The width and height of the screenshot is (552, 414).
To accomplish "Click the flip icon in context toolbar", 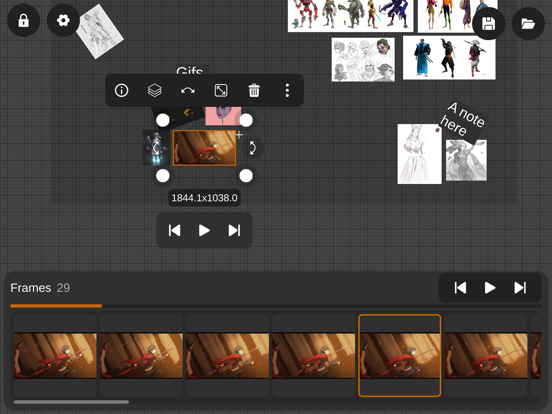I will (188, 90).
